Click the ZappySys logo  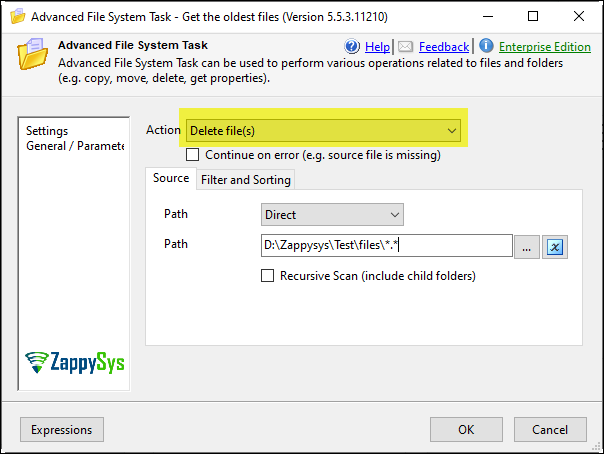75,362
